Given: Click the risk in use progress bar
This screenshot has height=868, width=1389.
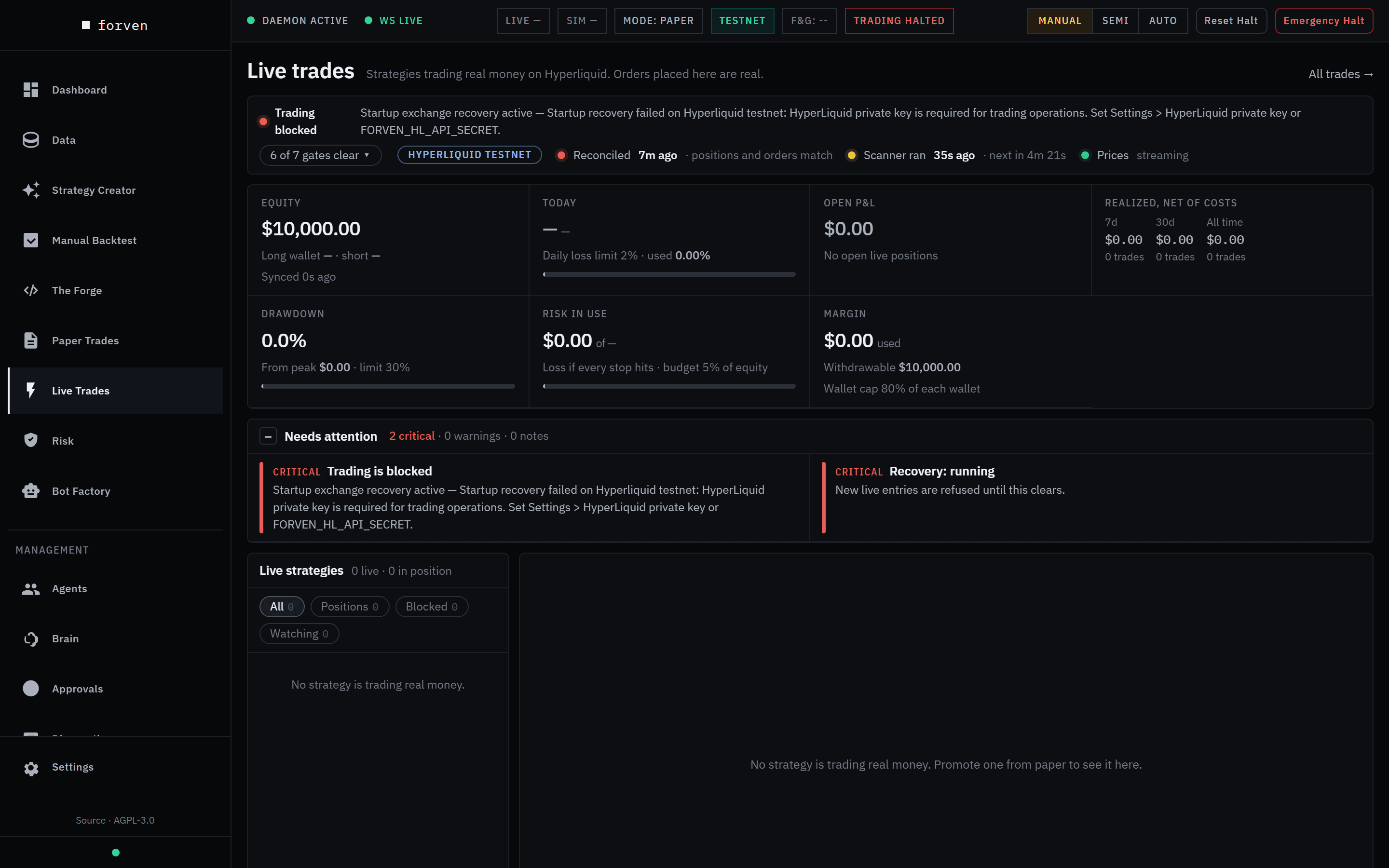Looking at the screenshot, I should 668,386.
